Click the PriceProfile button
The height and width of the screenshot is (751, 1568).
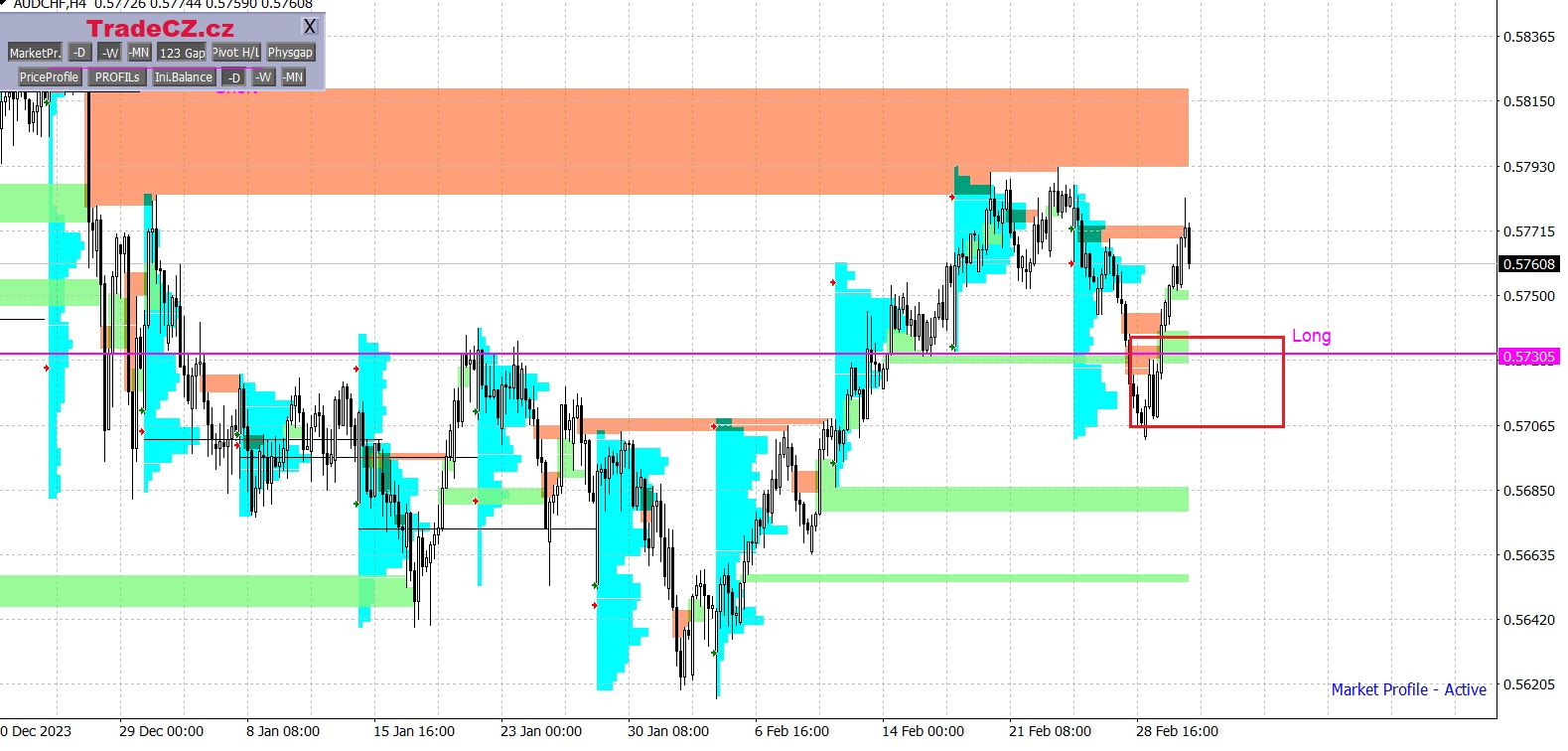click(49, 77)
